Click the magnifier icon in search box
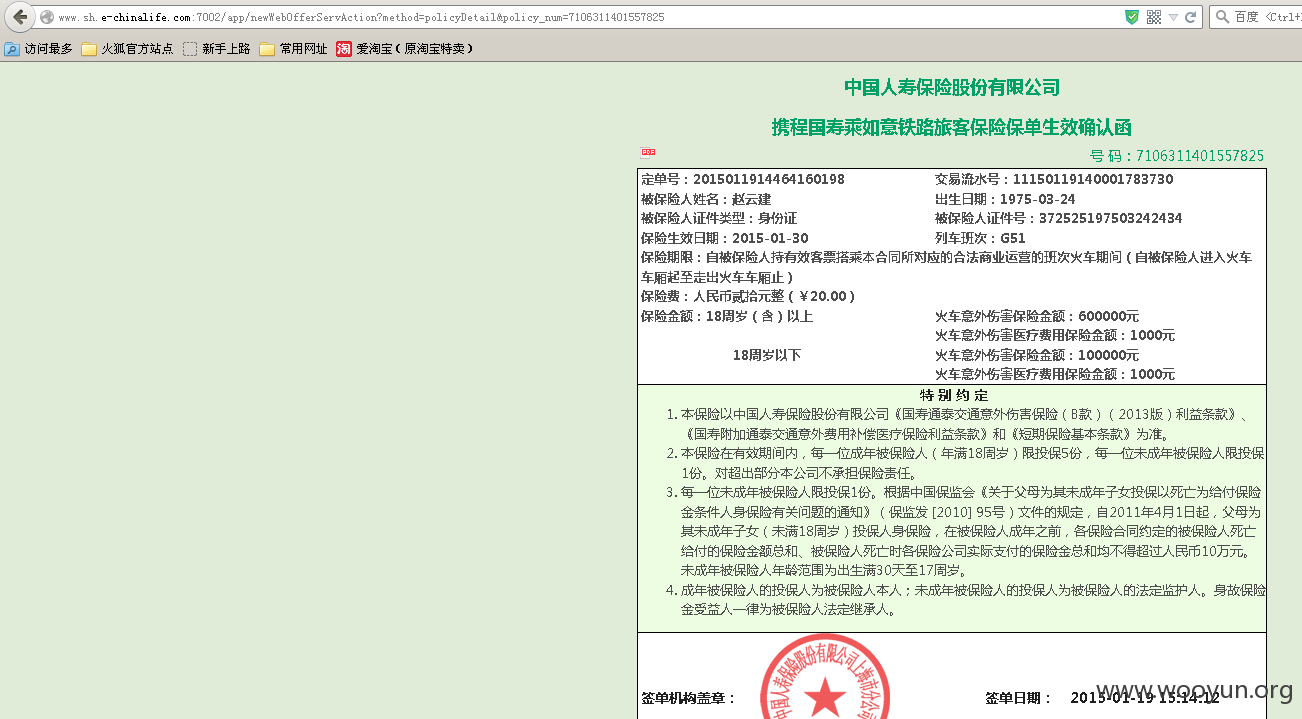Screen dimensions: 1302x719 [1222, 17]
